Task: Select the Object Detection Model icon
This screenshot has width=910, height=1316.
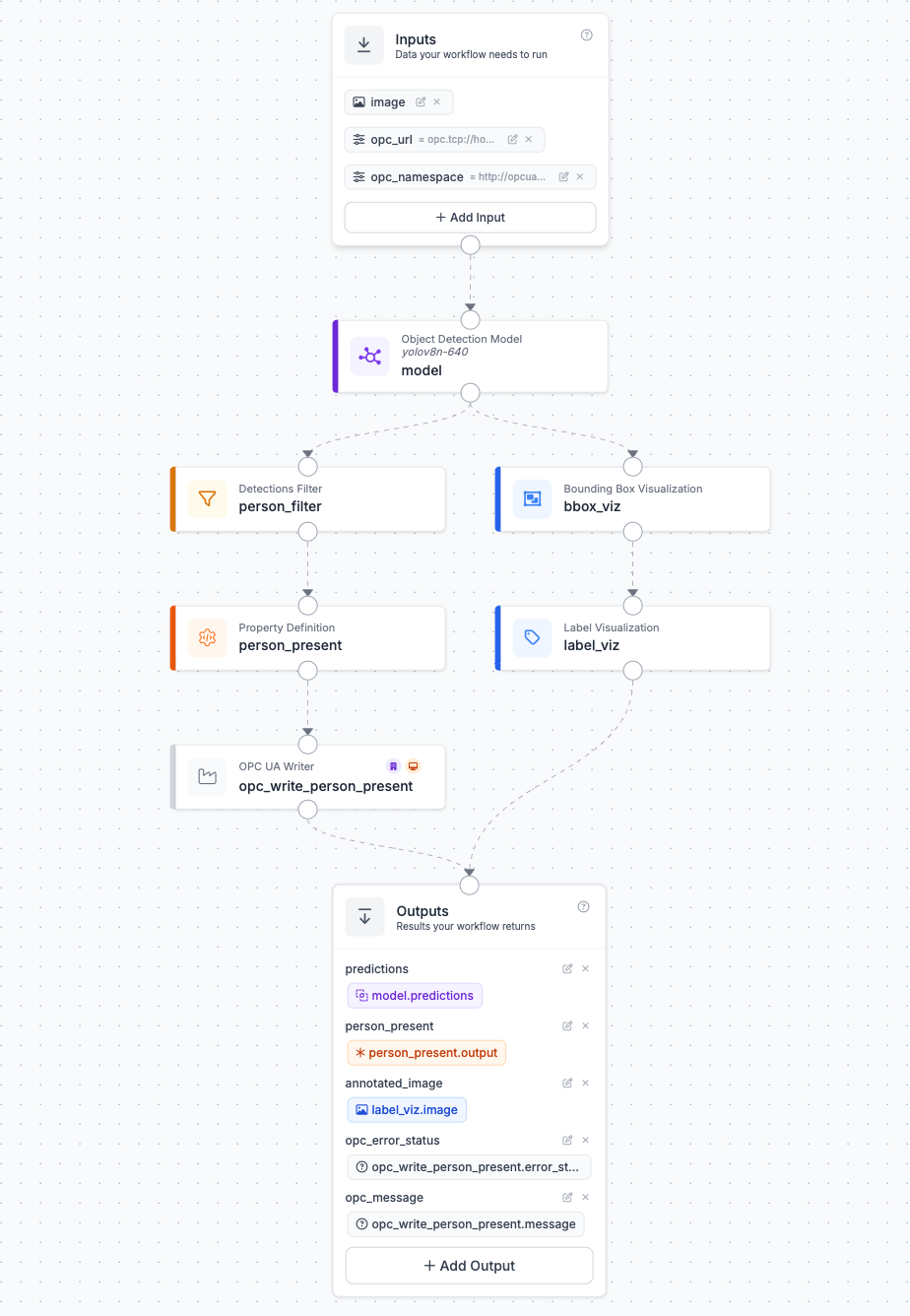Action: [x=370, y=356]
